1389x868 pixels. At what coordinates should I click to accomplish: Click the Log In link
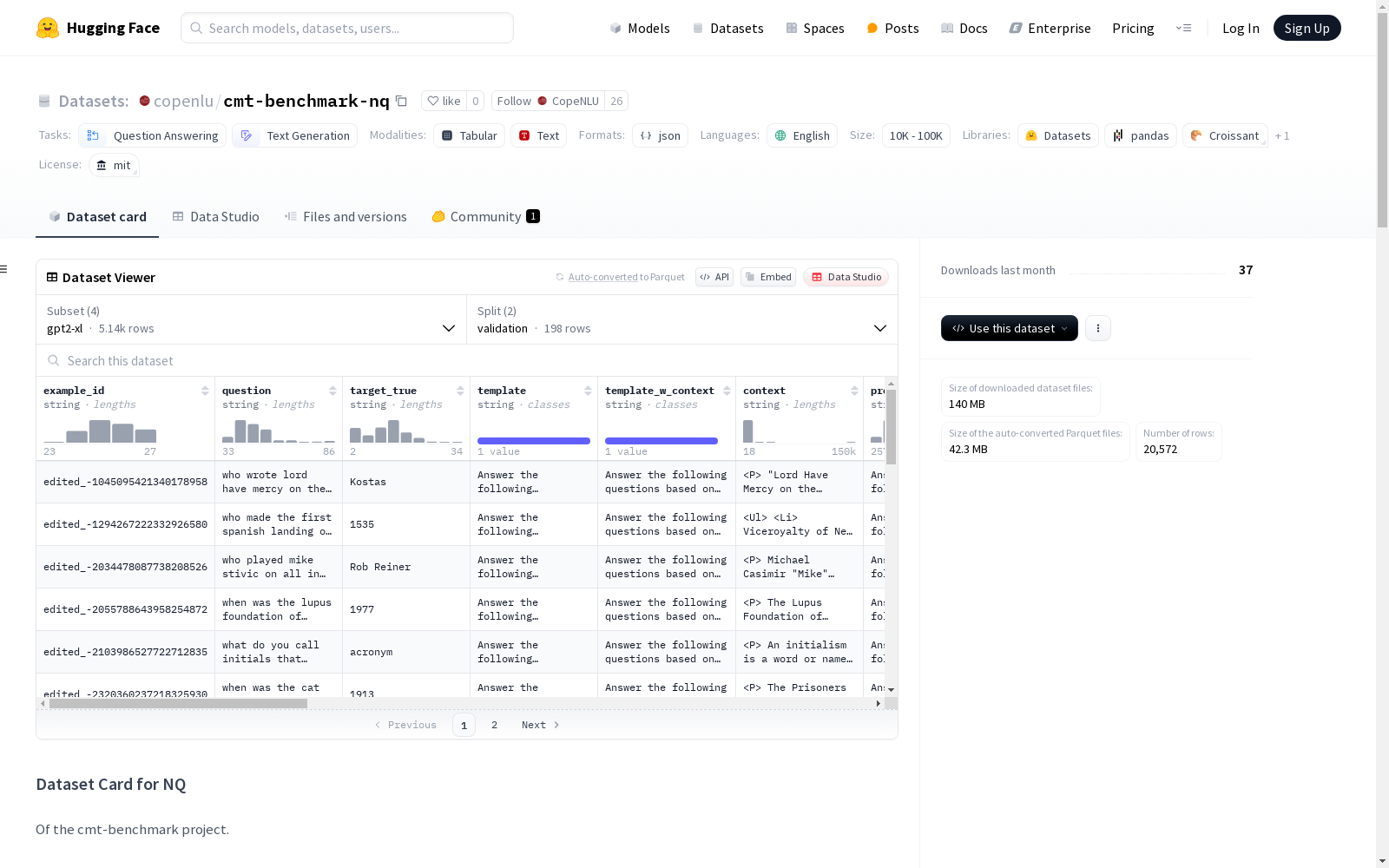pyautogui.click(x=1241, y=28)
